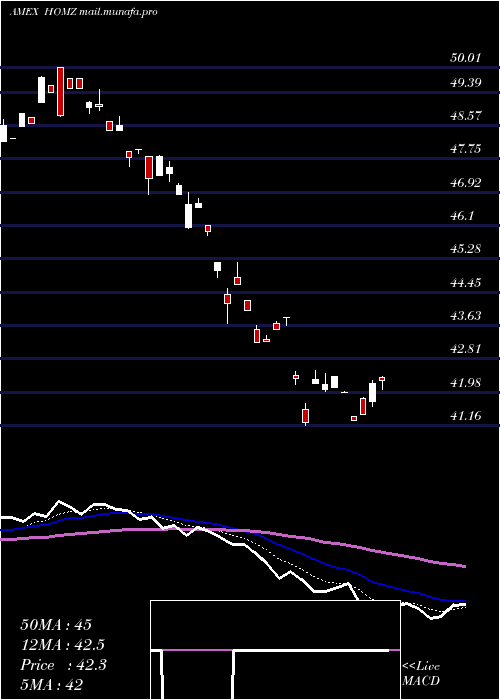Image resolution: width=500 pixels, height=700 pixels.
Task: Click the Price : 42.3 readout
Action: (x=63, y=665)
